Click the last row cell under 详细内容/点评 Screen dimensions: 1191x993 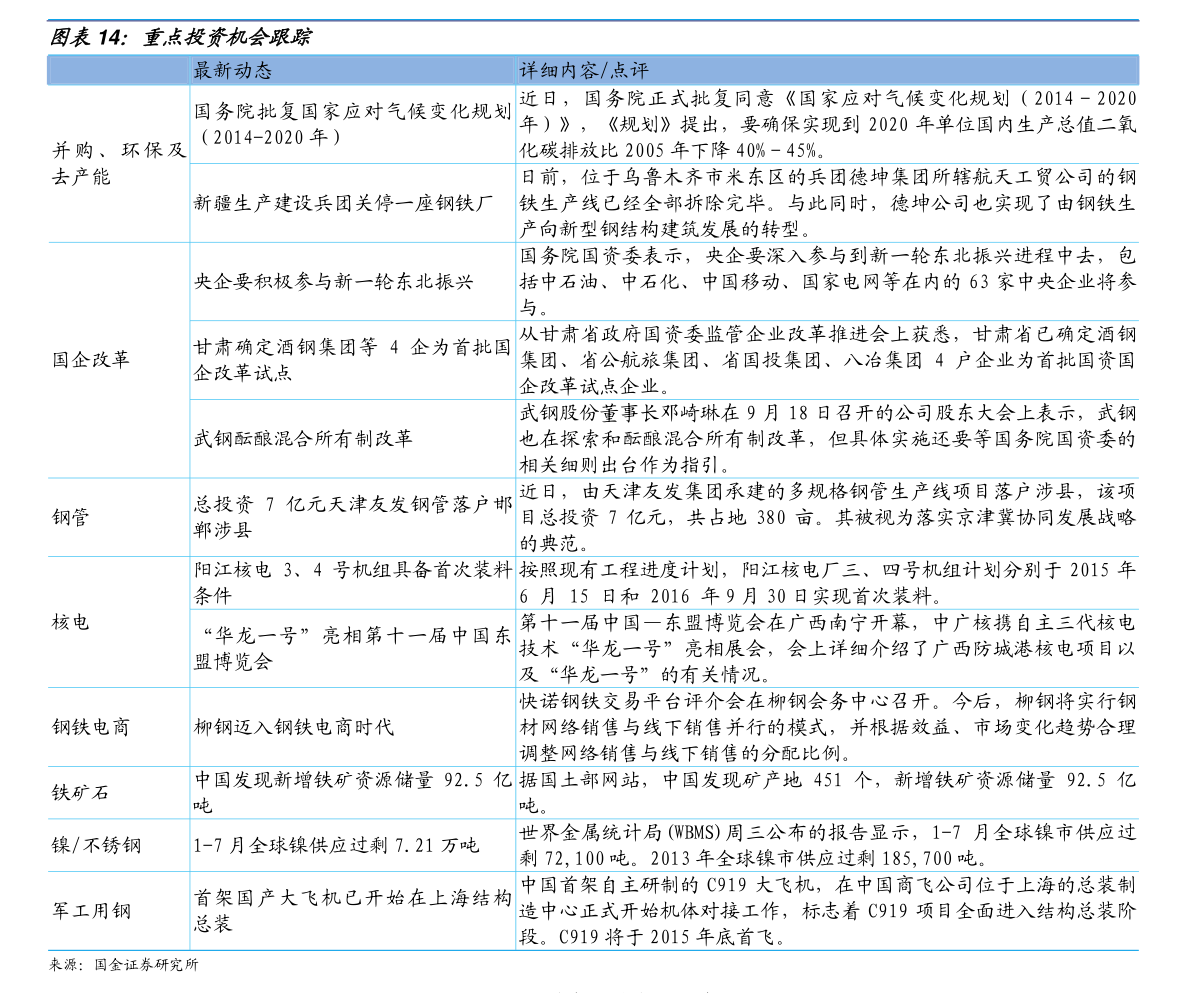827,911
